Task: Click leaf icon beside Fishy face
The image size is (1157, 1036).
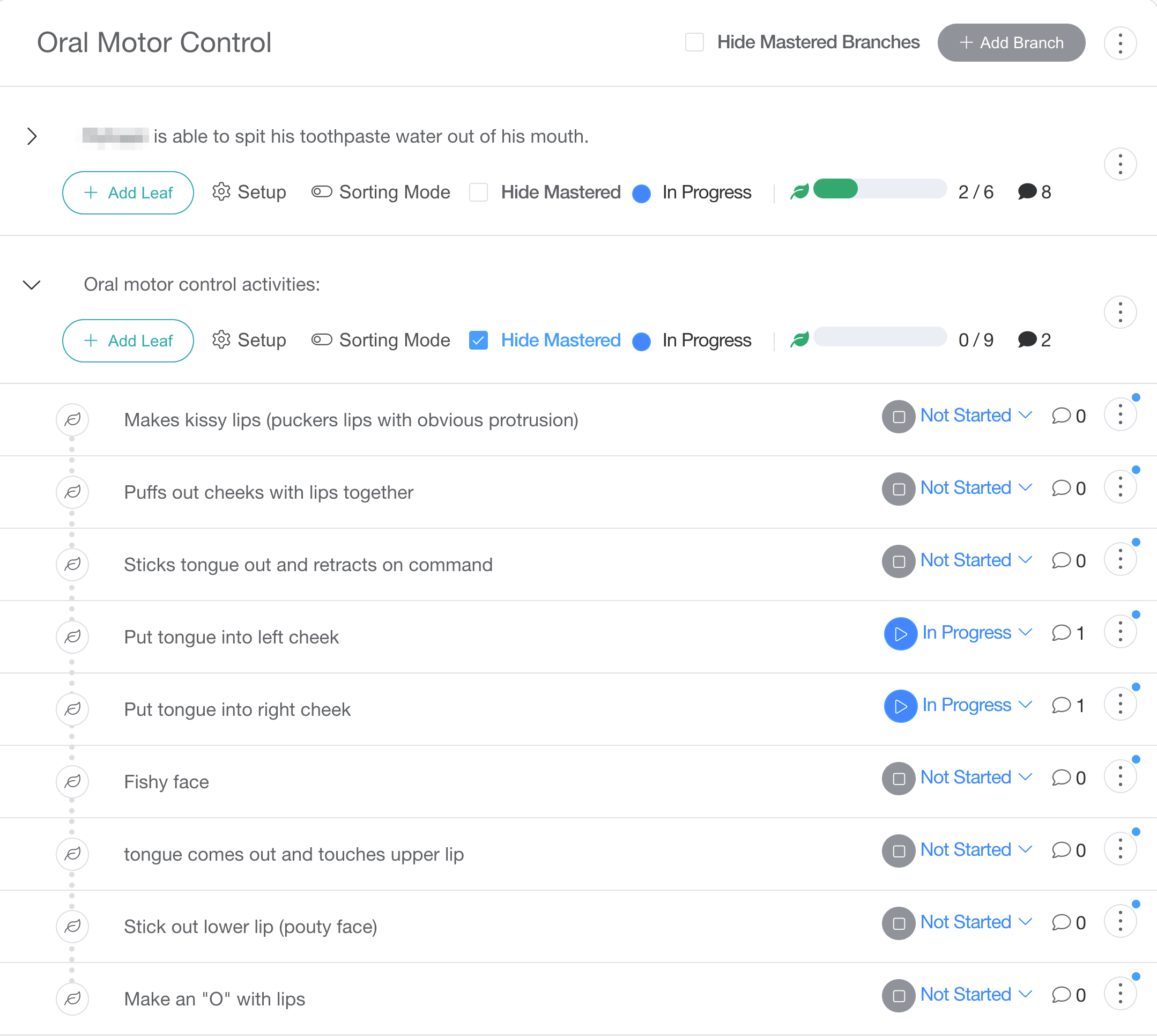Action: [x=72, y=781]
